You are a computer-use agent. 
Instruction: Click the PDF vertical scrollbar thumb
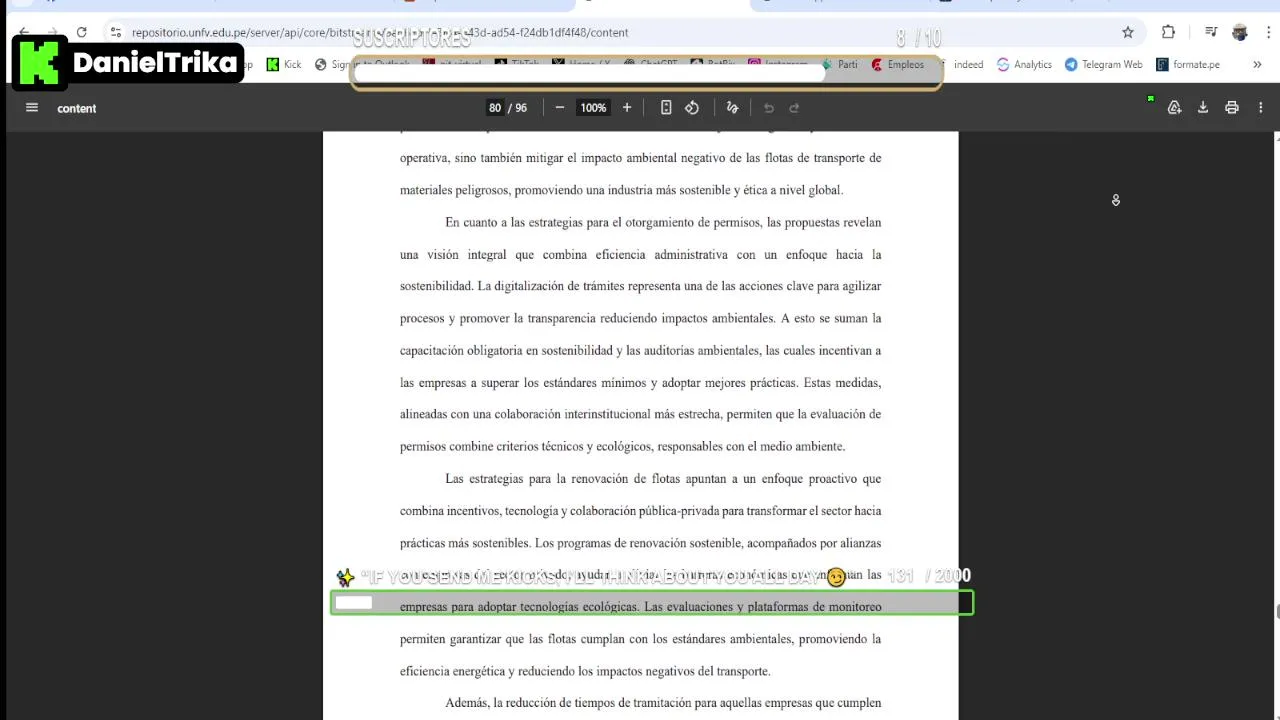pos(1277,612)
